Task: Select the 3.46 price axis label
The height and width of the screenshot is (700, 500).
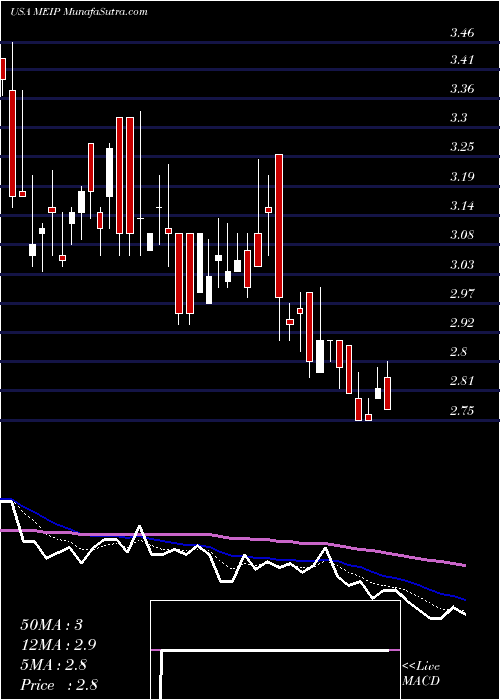Action: (462, 33)
